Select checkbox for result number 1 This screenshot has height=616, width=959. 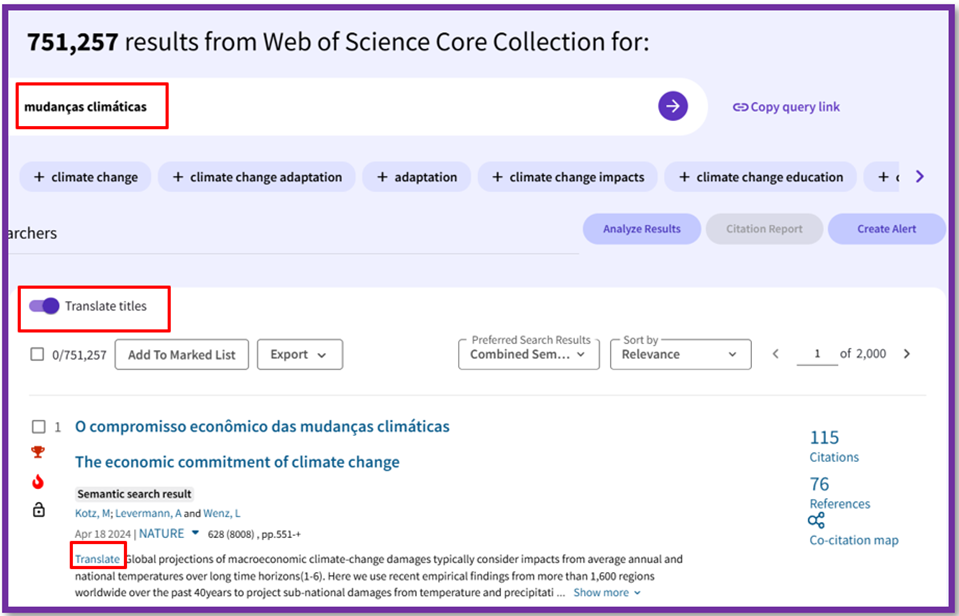(x=38, y=427)
